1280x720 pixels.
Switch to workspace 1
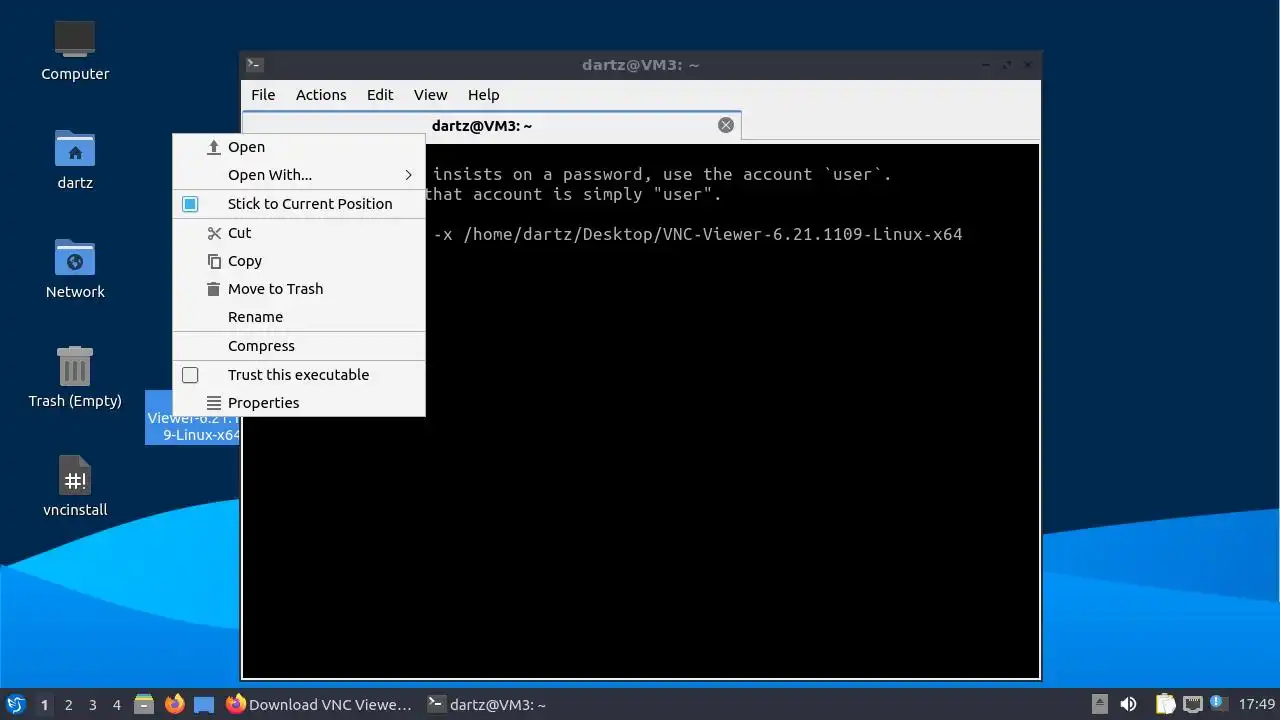pyautogui.click(x=44, y=705)
